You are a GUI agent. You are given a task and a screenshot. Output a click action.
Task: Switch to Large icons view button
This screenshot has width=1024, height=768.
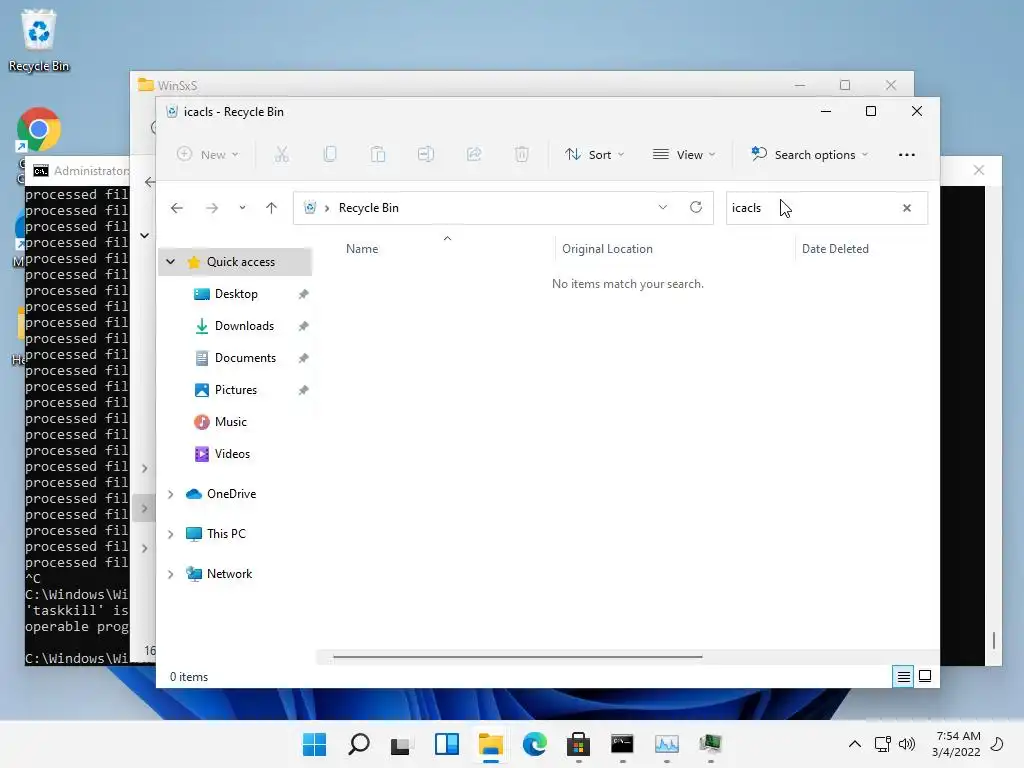(925, 677)
